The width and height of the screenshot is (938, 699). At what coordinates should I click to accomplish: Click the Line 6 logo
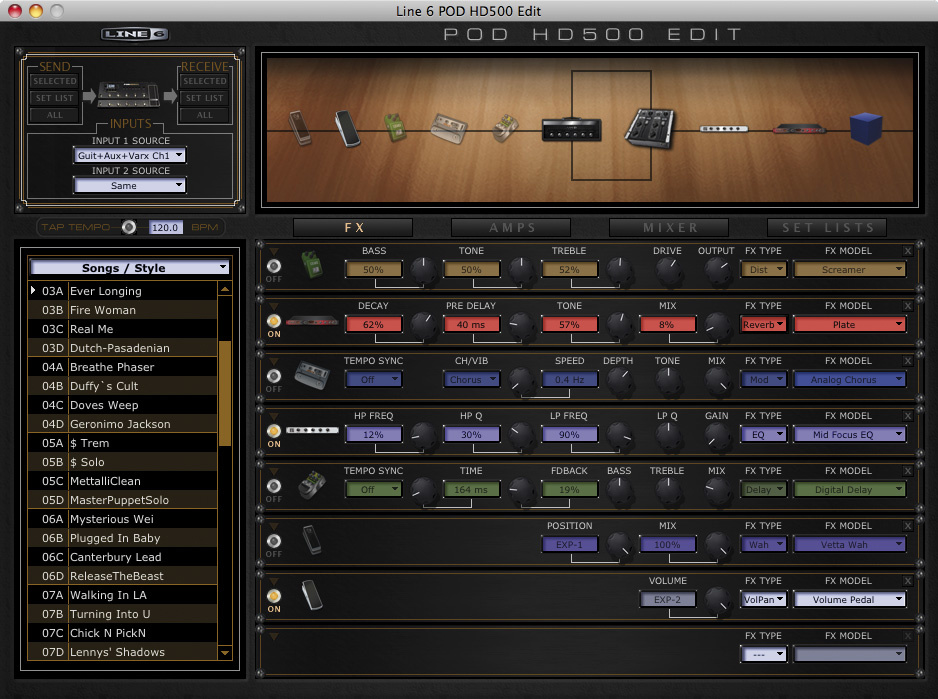[x=135, y=34]
